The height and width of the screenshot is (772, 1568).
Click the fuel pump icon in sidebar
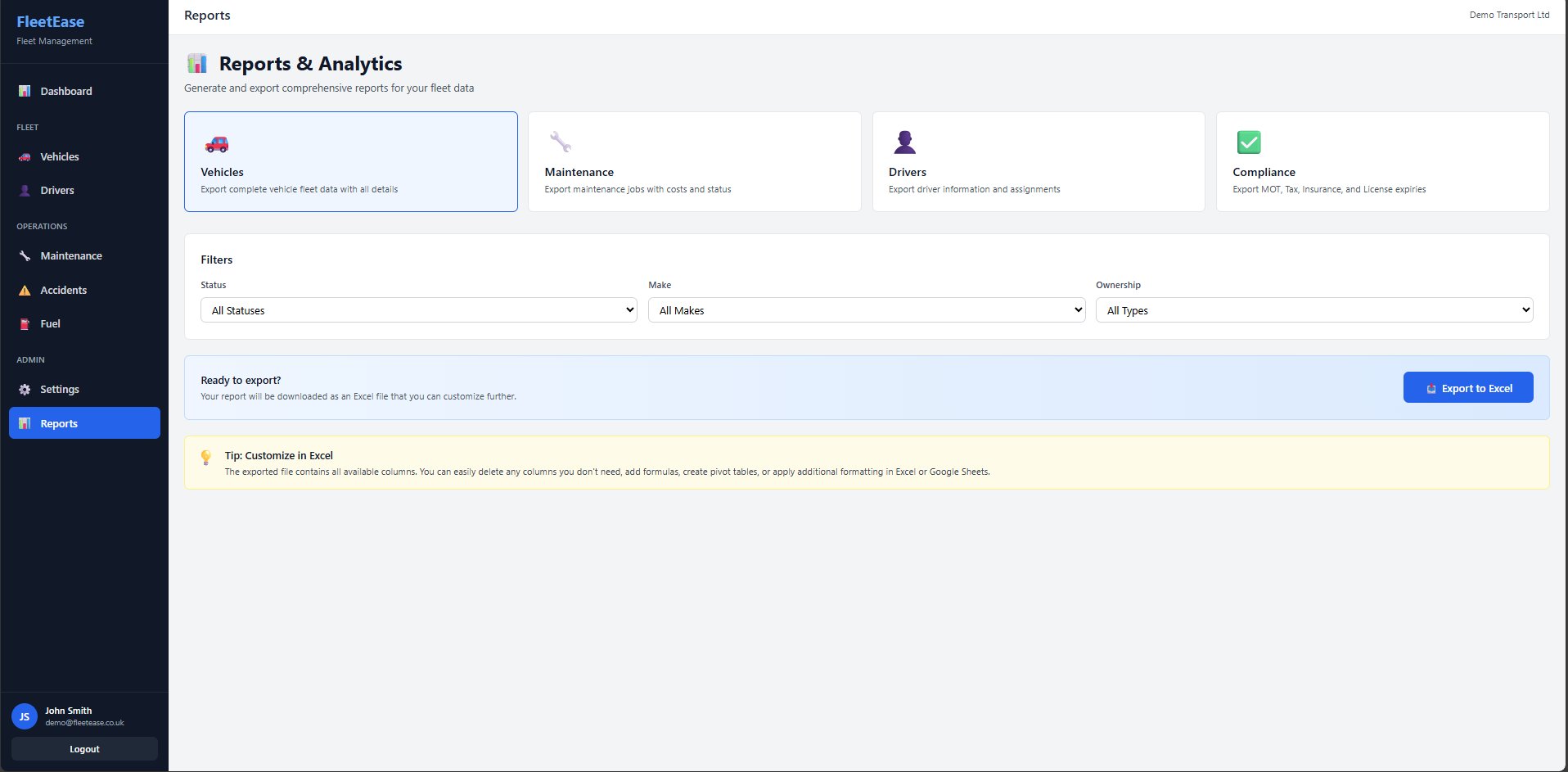pos(25,324)
